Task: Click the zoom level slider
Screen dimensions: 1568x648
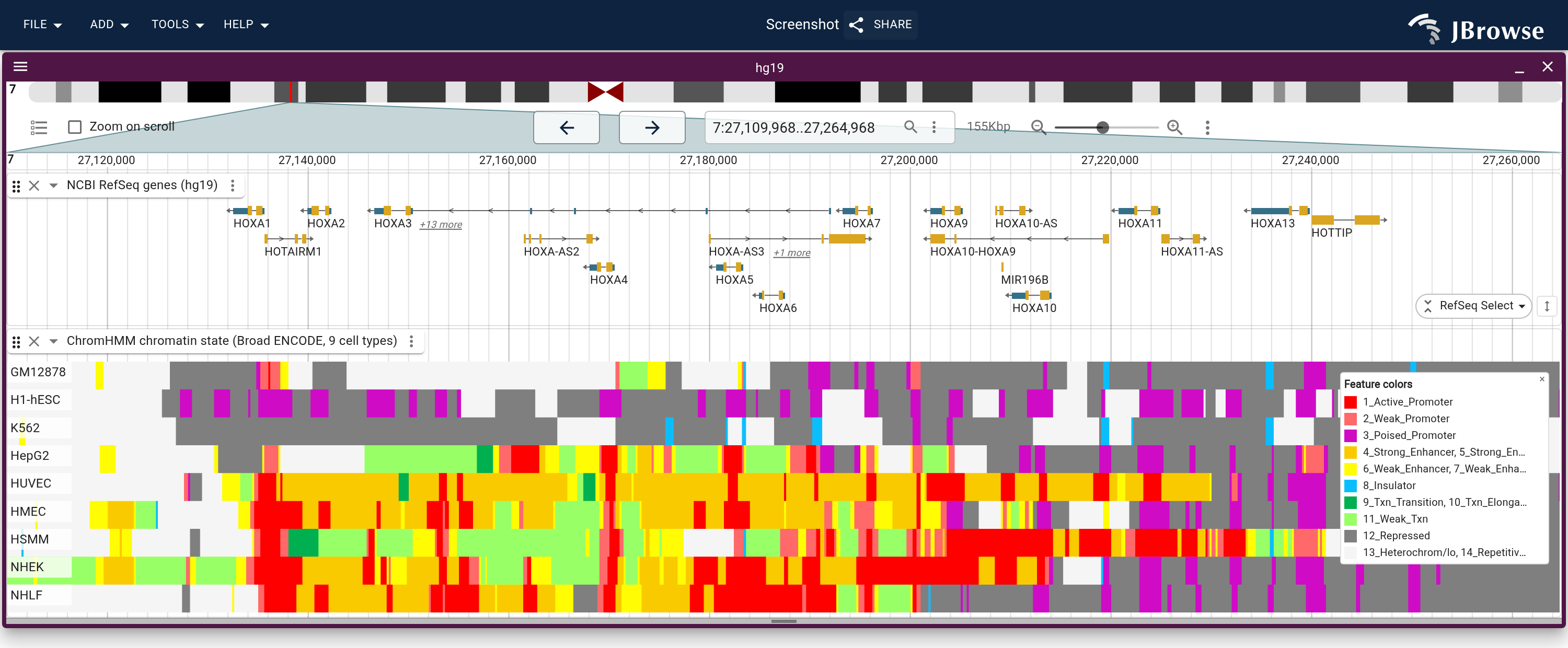Action: [x=1106, y=127]
